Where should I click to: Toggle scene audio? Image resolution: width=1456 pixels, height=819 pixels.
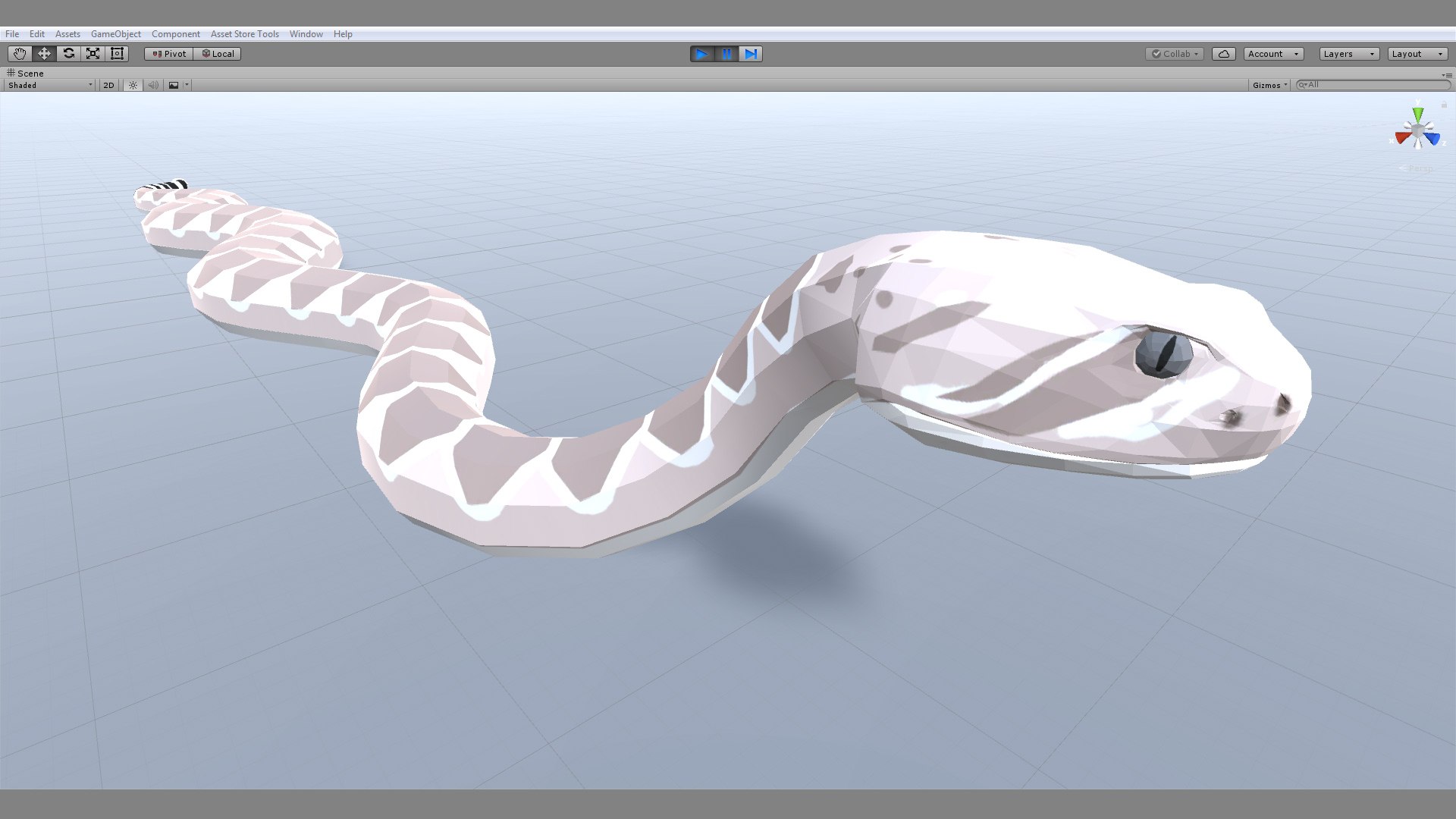tap(153, 85)
